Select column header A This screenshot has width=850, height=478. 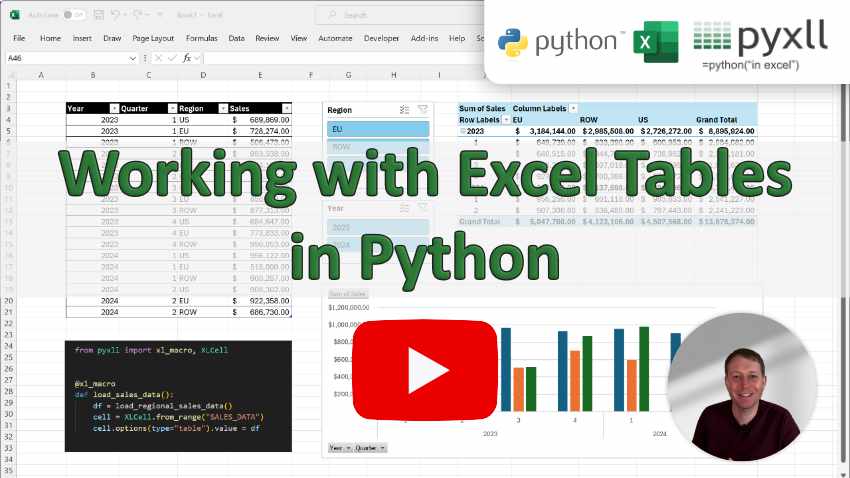41,75
